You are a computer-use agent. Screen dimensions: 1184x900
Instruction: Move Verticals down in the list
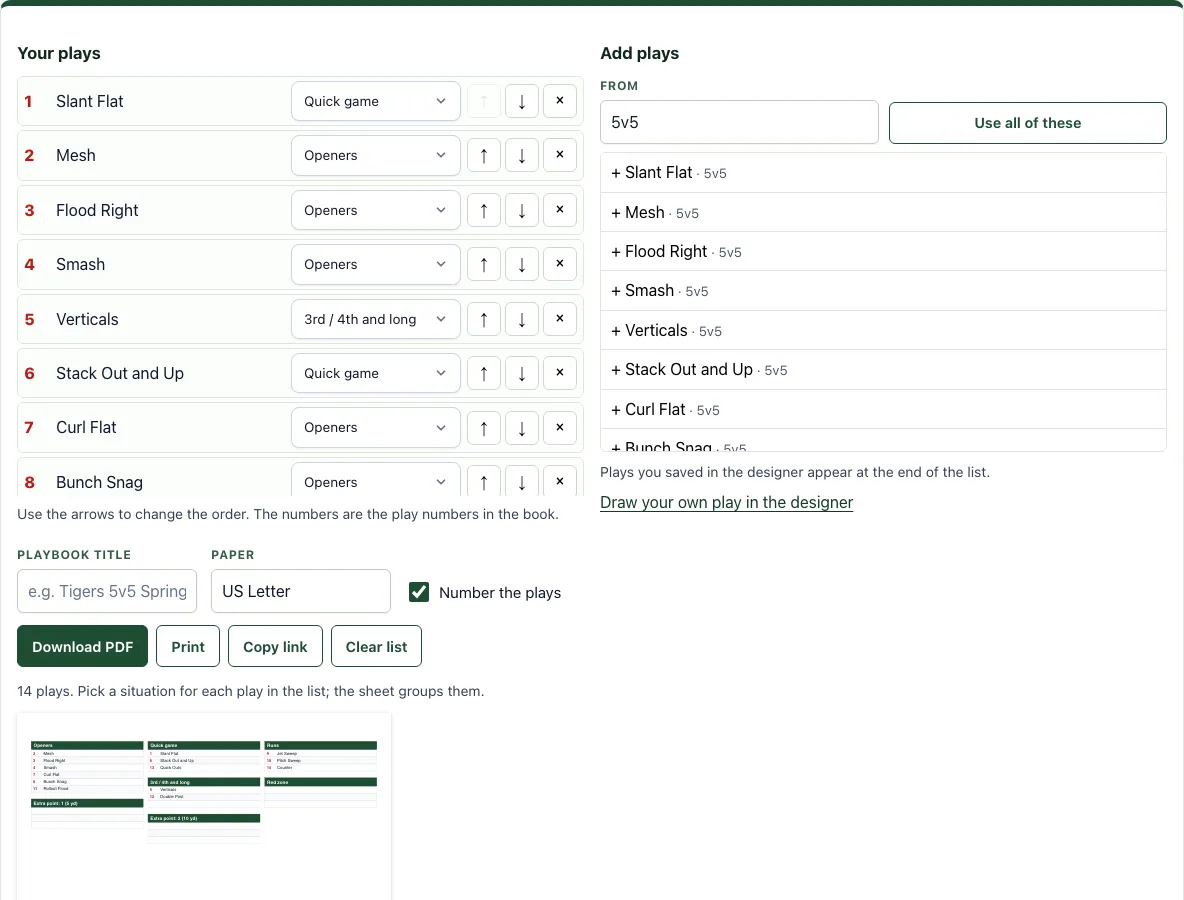click(522, 319)
